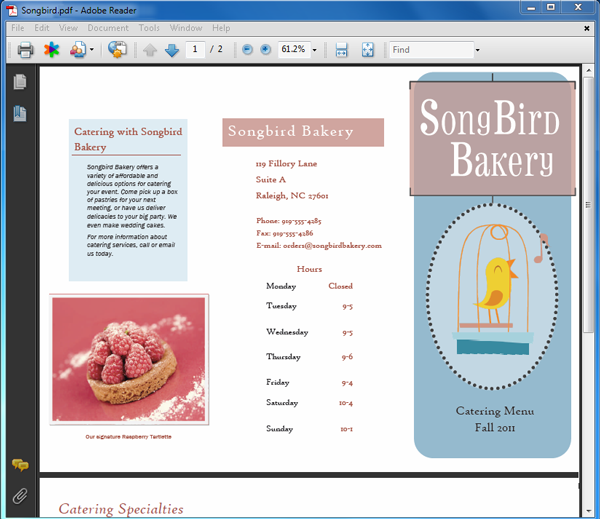
Task: Click the orders@songbirdbakery.com email text
Action: tap(333, 246)
